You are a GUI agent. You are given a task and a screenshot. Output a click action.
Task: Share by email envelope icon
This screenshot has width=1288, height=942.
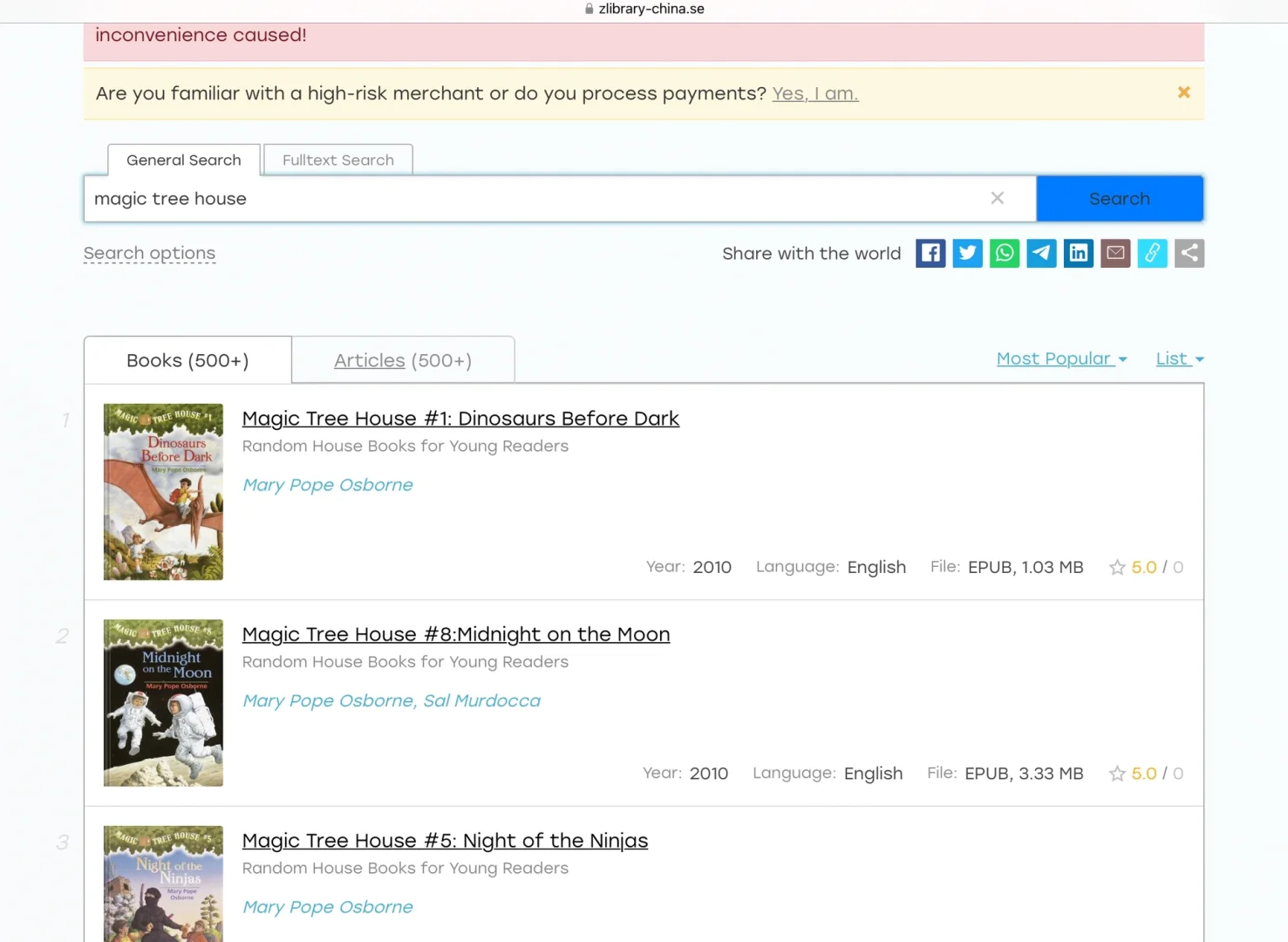click(x=1115, y=253)
